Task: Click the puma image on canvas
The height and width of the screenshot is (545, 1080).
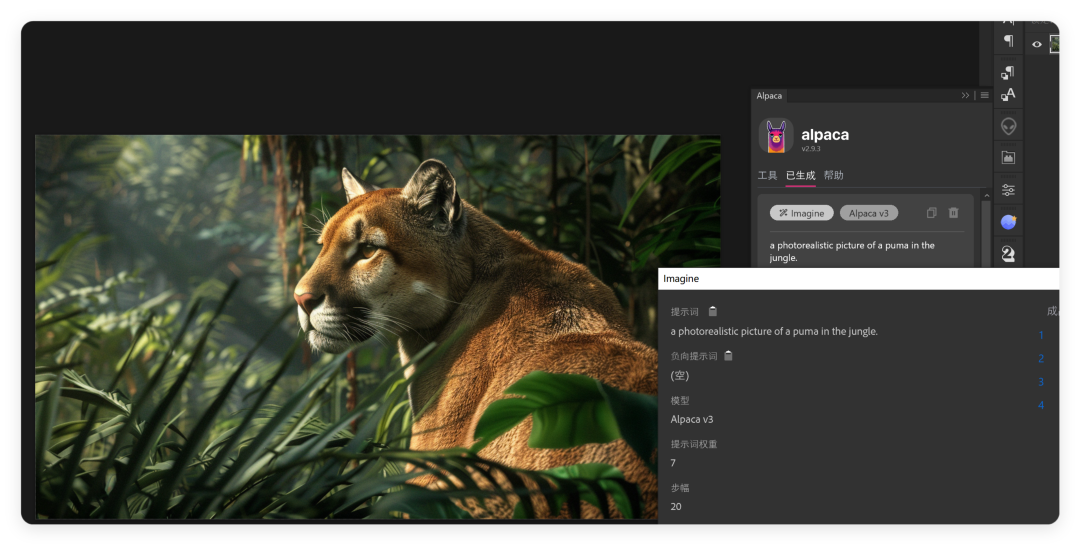Action: [x=377, y=327]
